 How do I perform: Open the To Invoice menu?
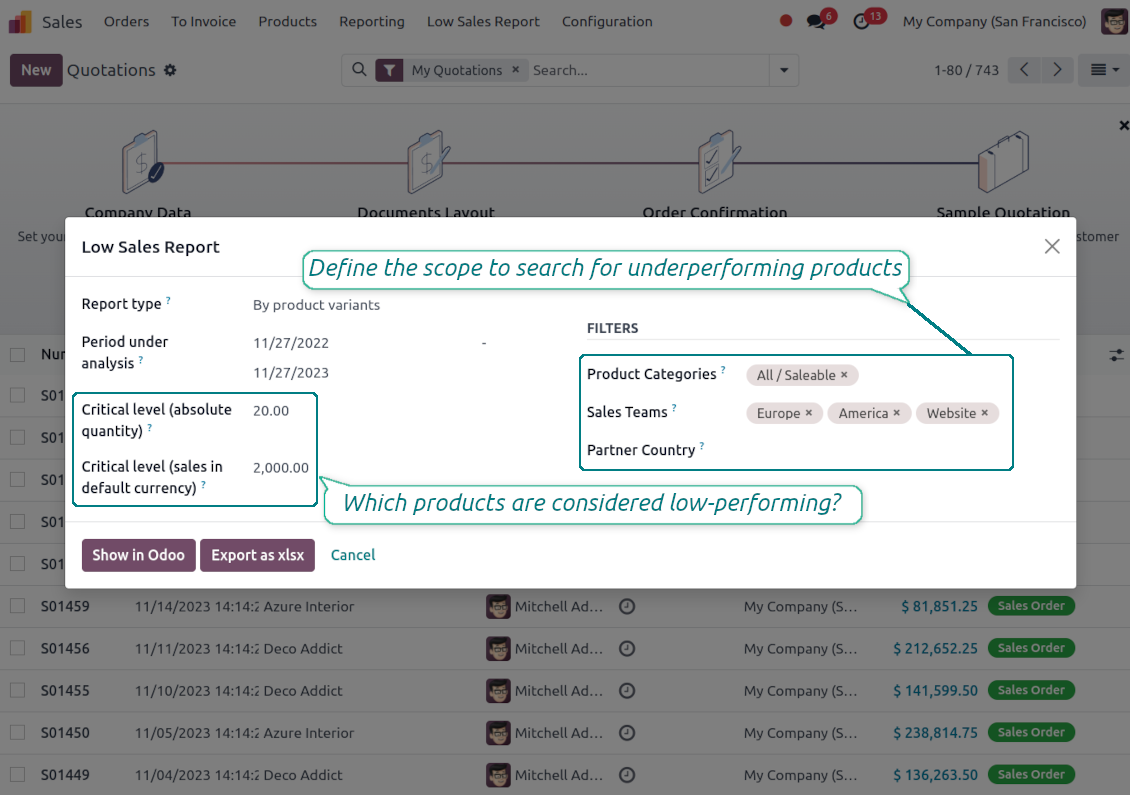pos(203,22)
